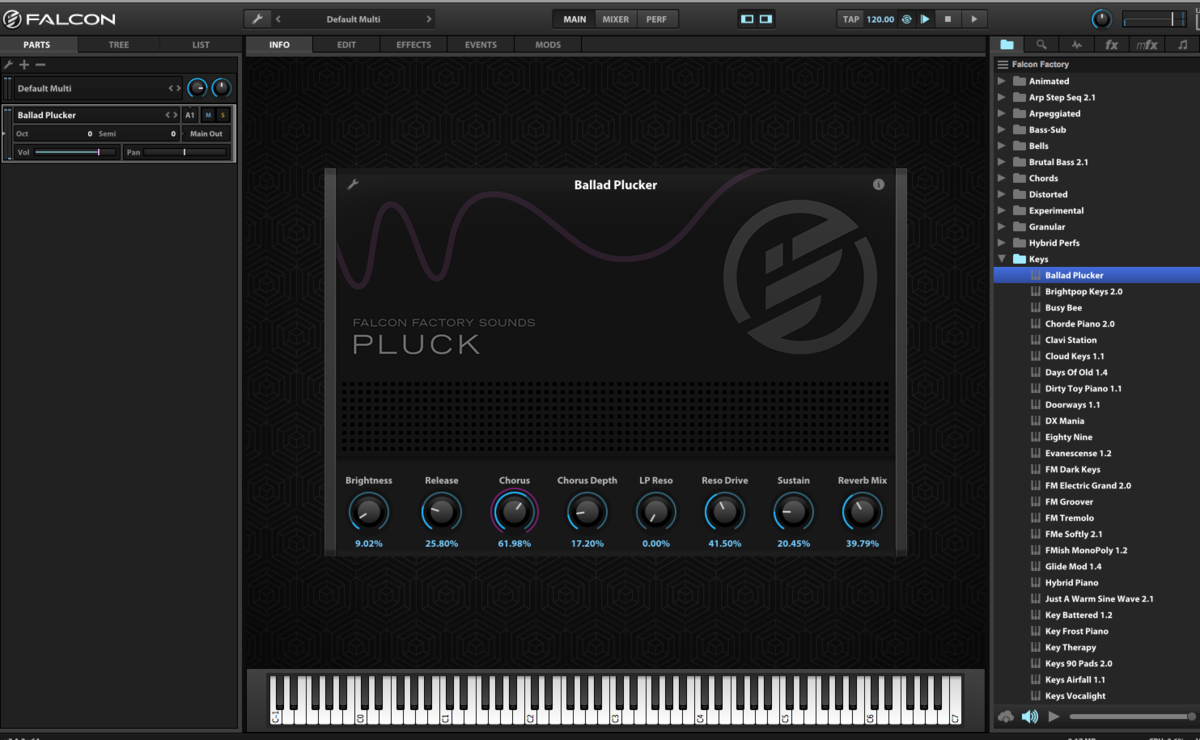Show Ballad Plucker info icon

pos(878,184)
